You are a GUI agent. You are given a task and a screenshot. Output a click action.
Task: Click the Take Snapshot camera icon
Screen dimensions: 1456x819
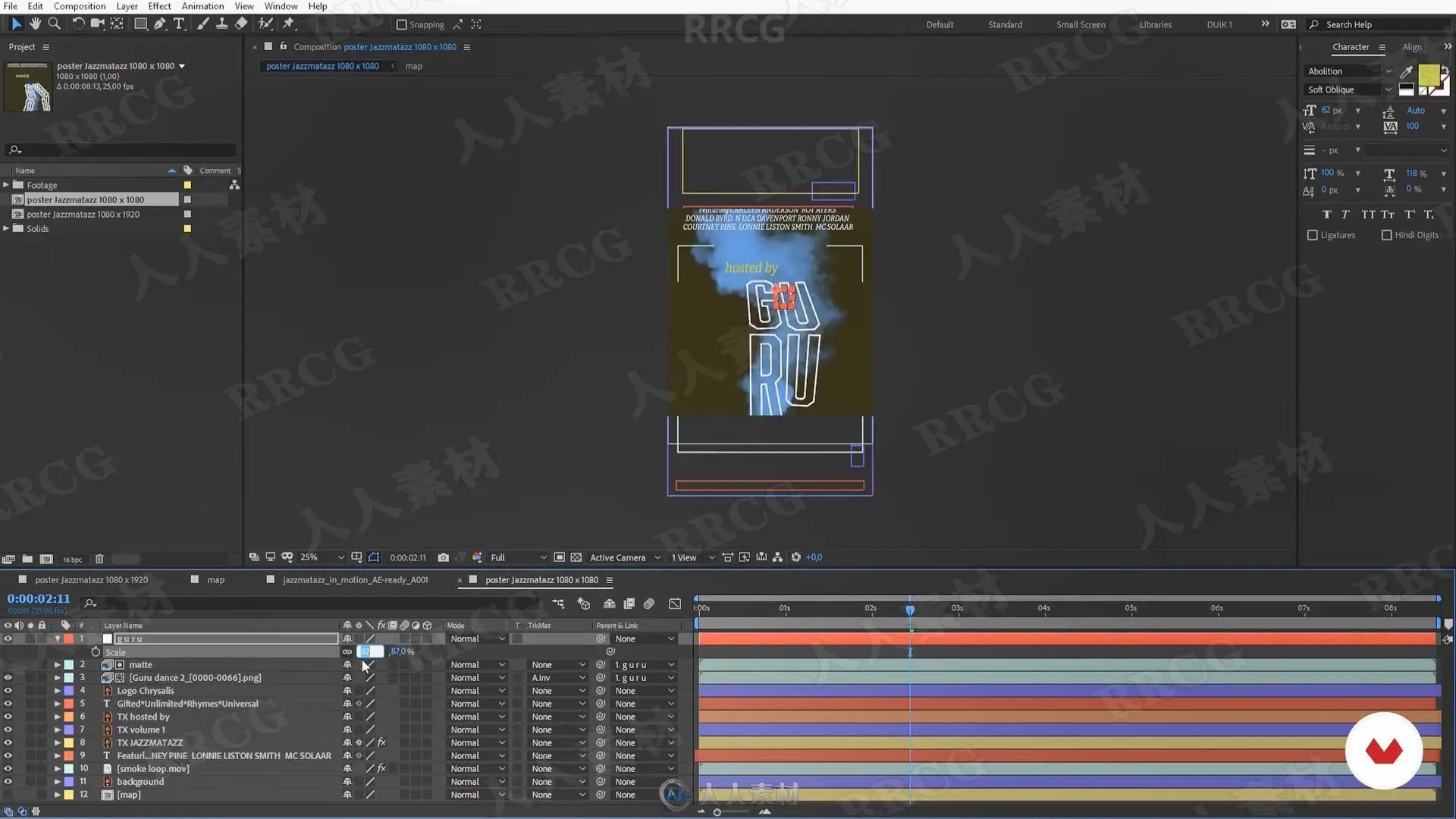444,557
